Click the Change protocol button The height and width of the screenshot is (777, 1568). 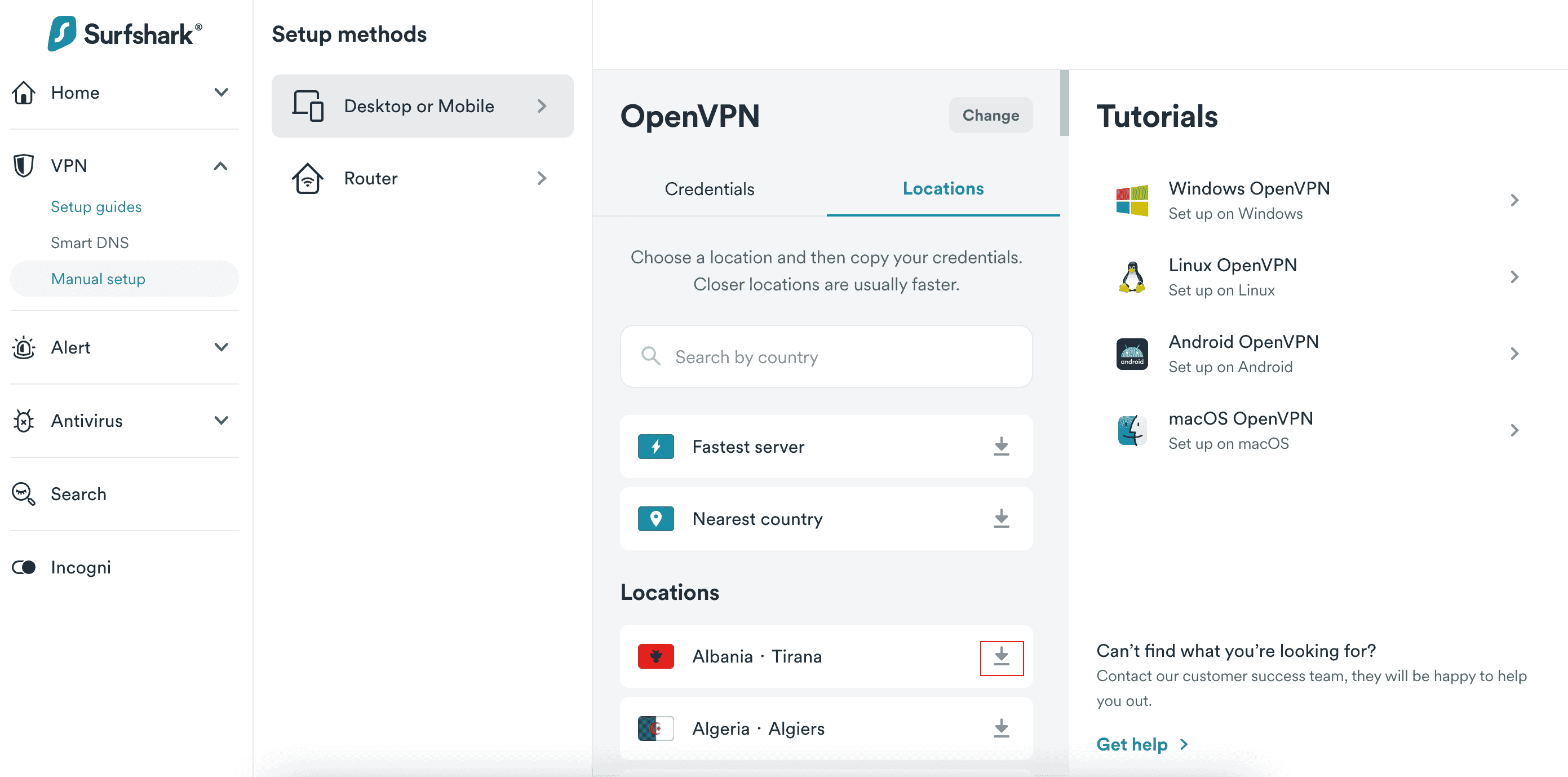pyautogui.click(x=990, y=115)
